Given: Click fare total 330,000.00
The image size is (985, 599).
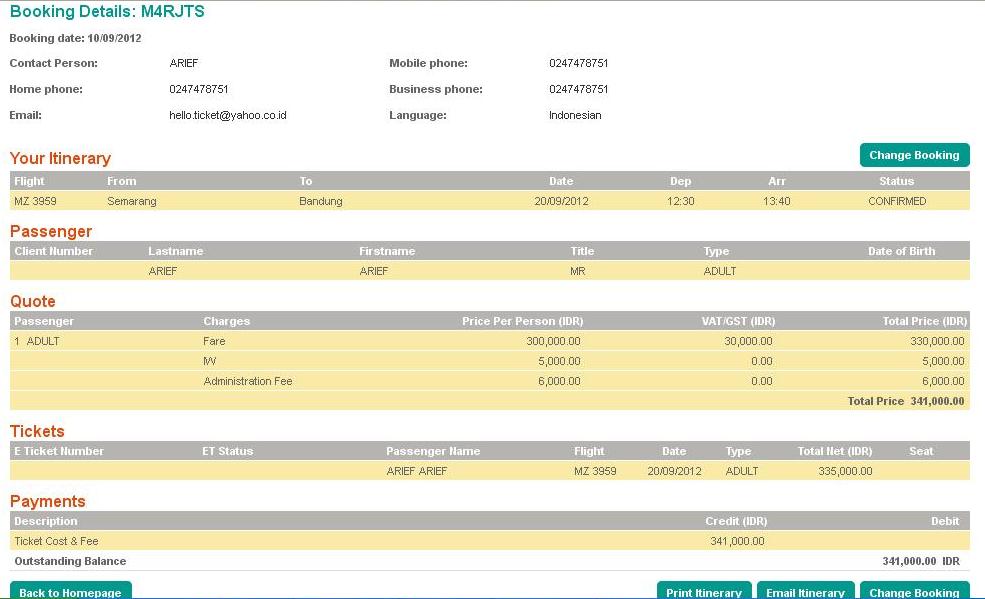Looking at the screenshot, I should (937, 342).
